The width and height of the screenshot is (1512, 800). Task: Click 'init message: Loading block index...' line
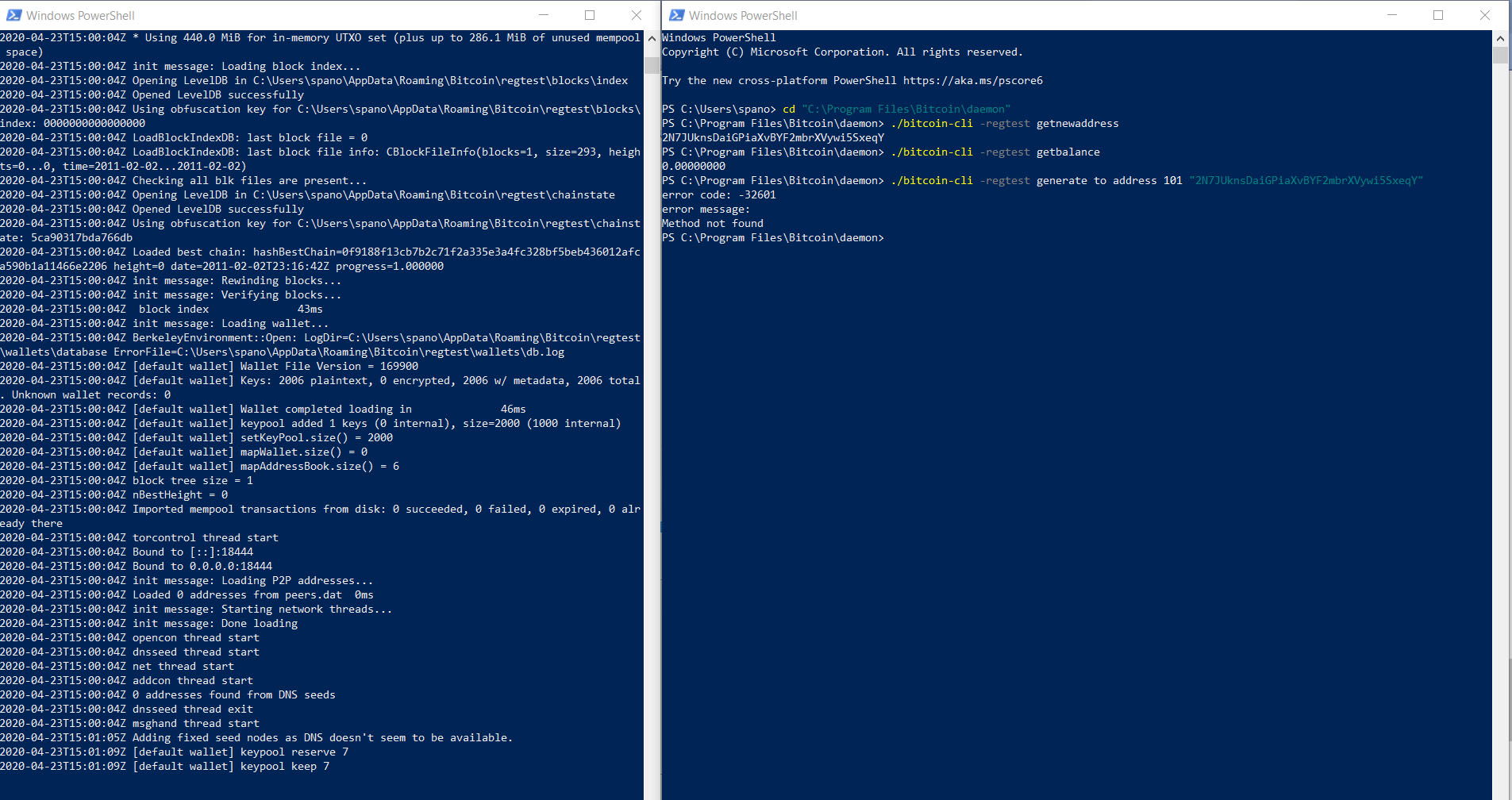(x=180, y=66)
